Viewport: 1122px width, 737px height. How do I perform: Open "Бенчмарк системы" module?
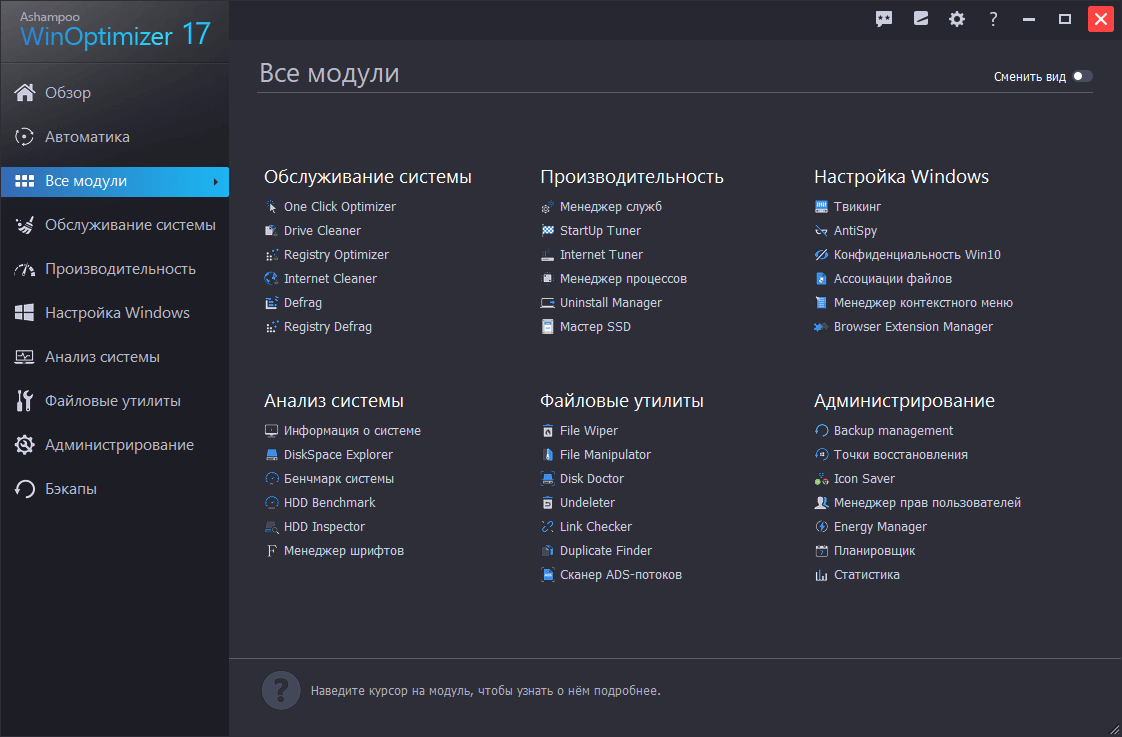pyautogui.click(x=330, y=479)
